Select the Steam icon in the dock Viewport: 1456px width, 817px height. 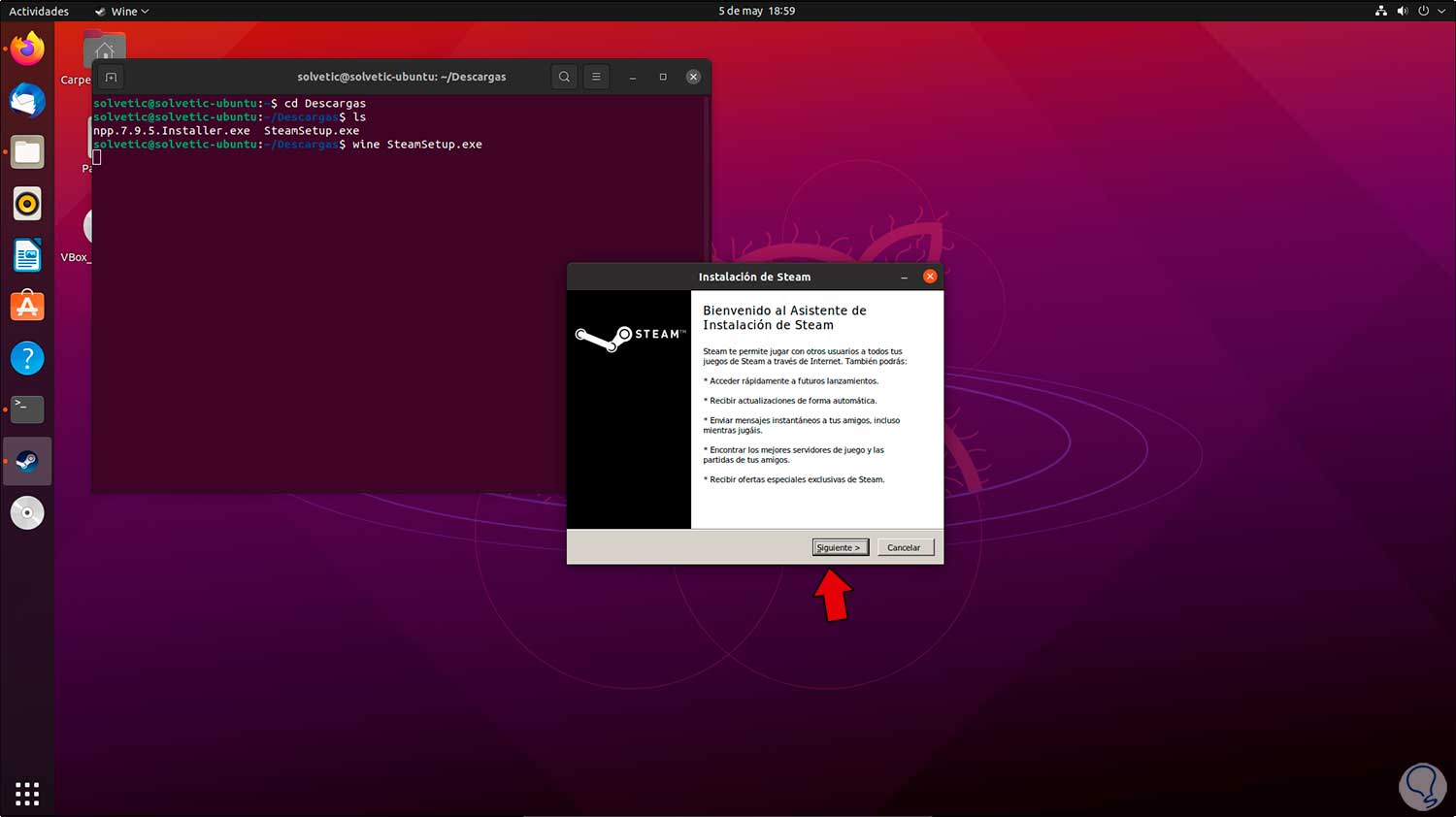[27, 461]
